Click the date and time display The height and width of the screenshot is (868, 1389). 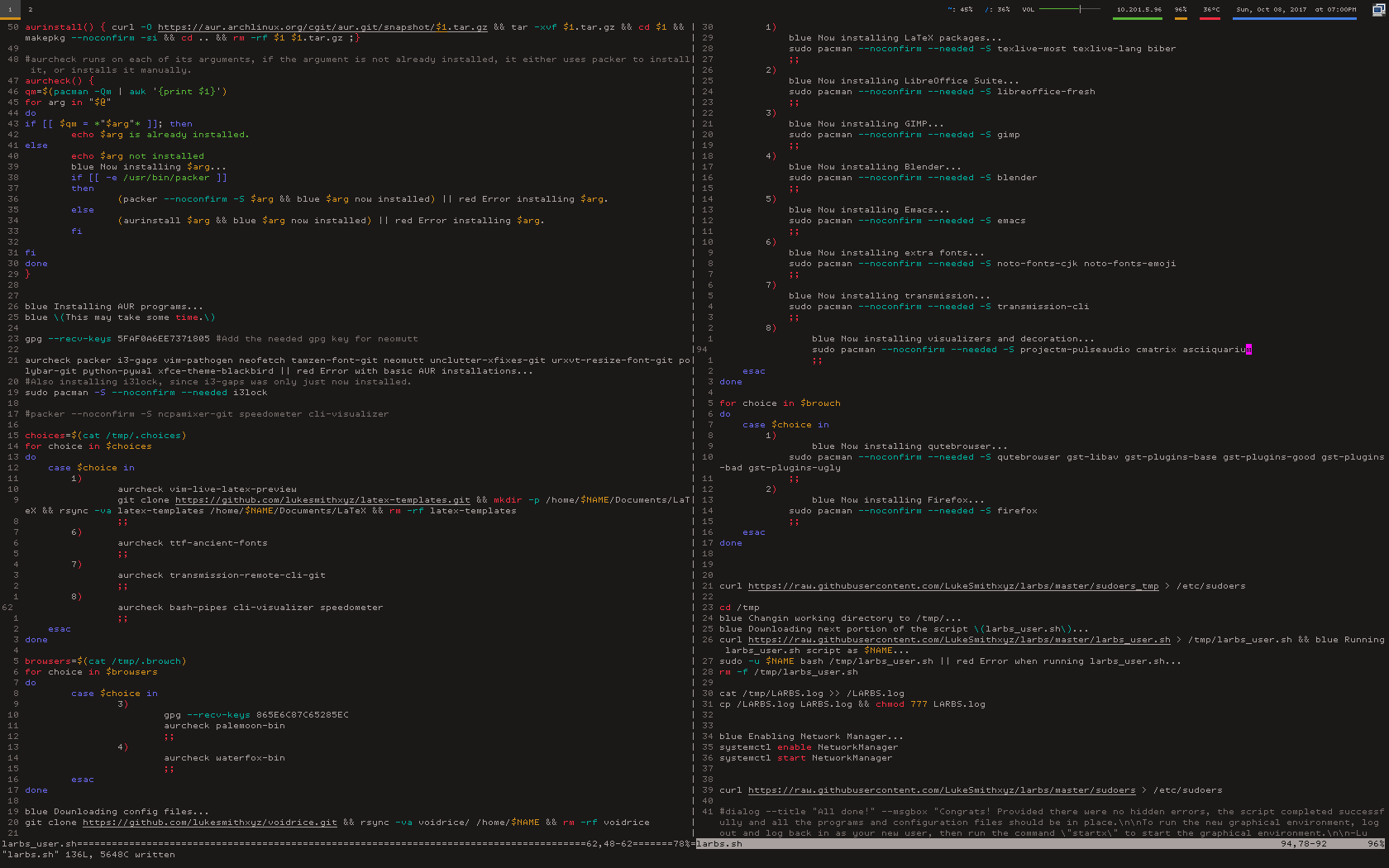click(1295, 10)
